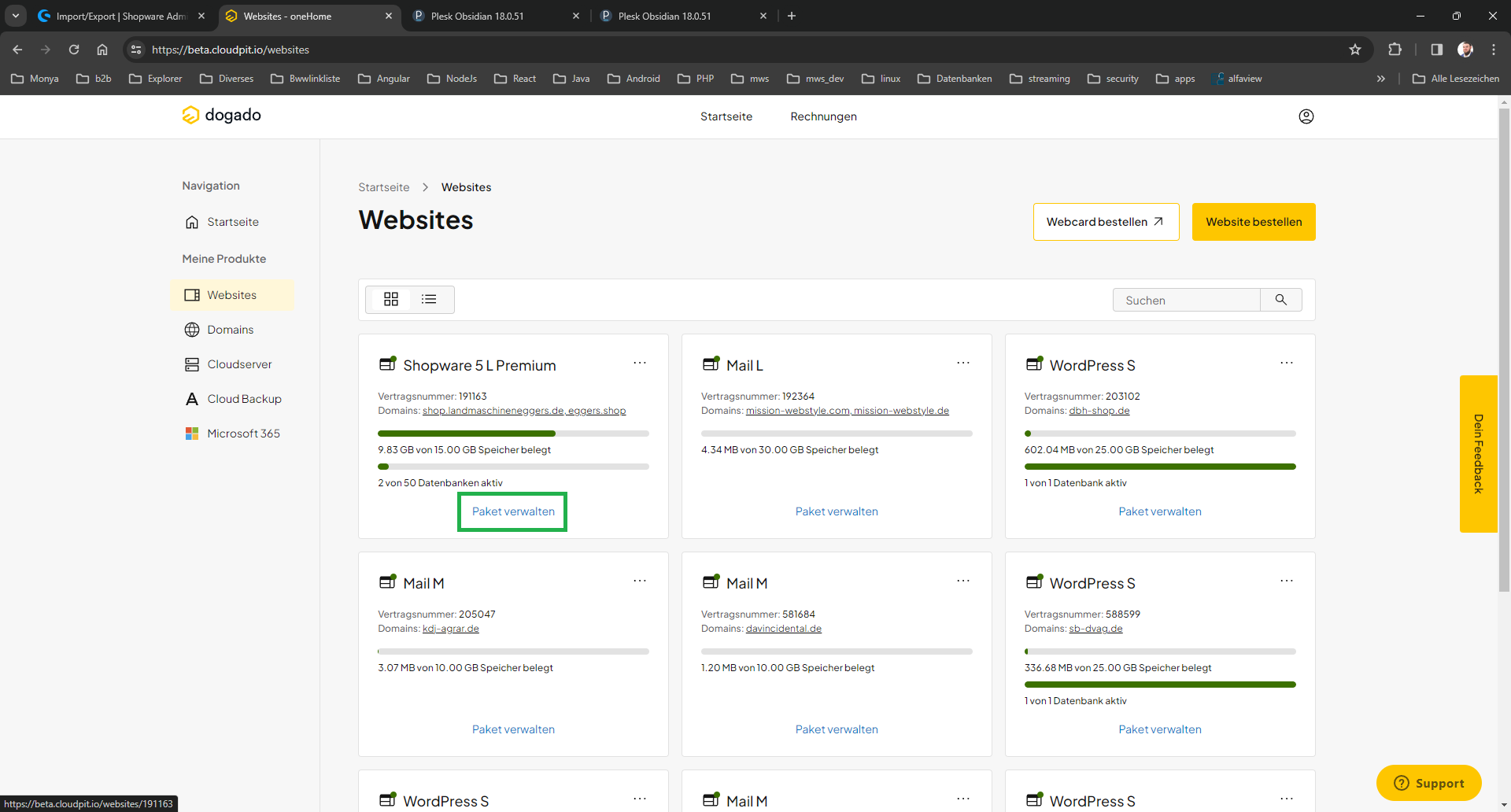Screen dimensions: 1511x812
Task: Open the Dein Feedback side tab
Action: click(x=1478, y=454)
